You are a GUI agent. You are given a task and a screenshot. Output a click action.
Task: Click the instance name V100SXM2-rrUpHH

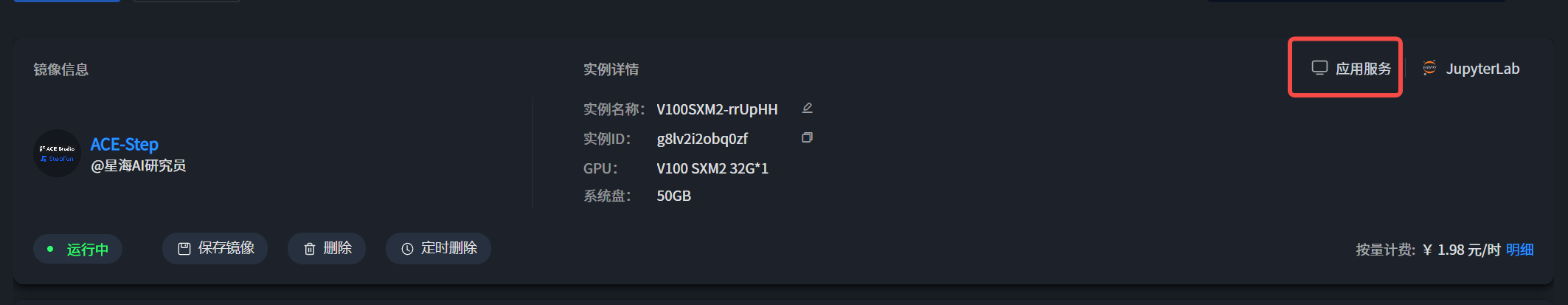pos(717,109)
